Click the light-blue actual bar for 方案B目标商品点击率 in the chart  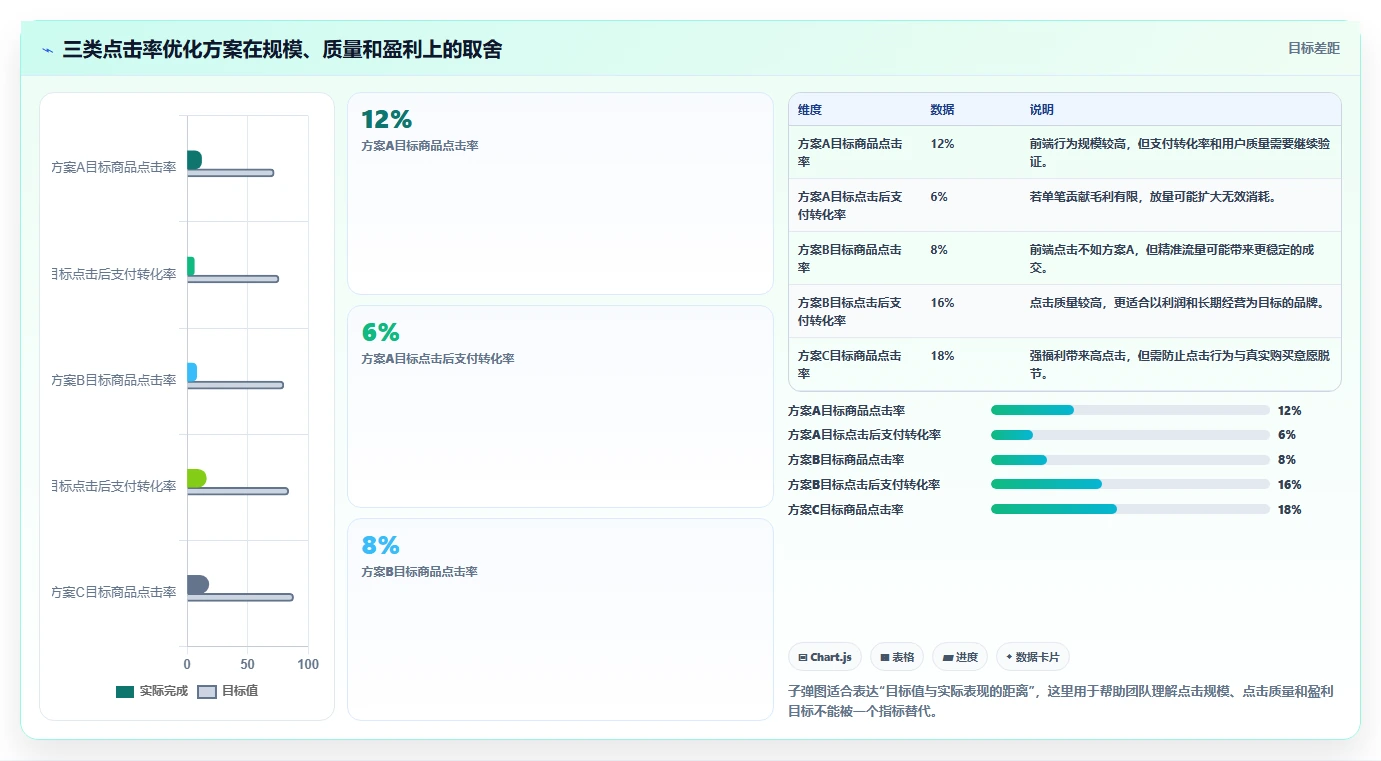click(x=192, y=372)
